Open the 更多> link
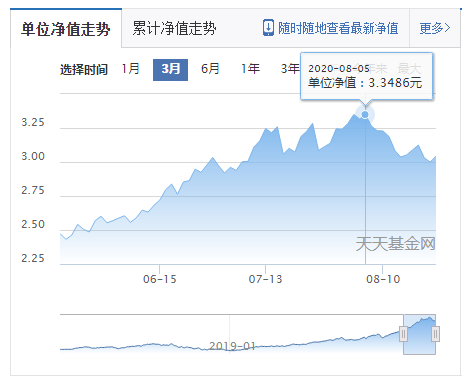 [x=435, y=28]
